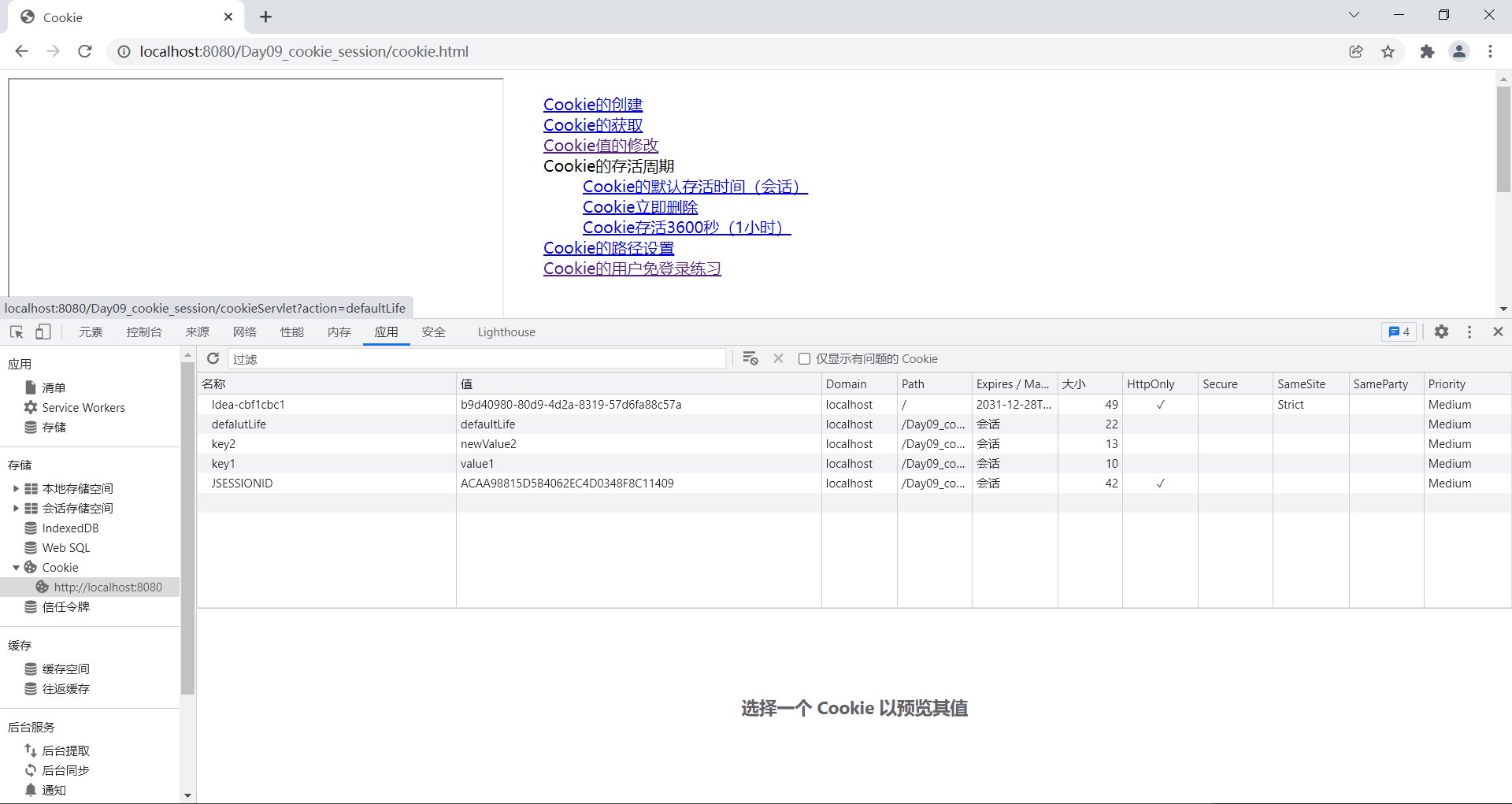Open the Chrome three-dot menu
Viewport: 1512px width, 804px height.
[x=1490, y=51]
